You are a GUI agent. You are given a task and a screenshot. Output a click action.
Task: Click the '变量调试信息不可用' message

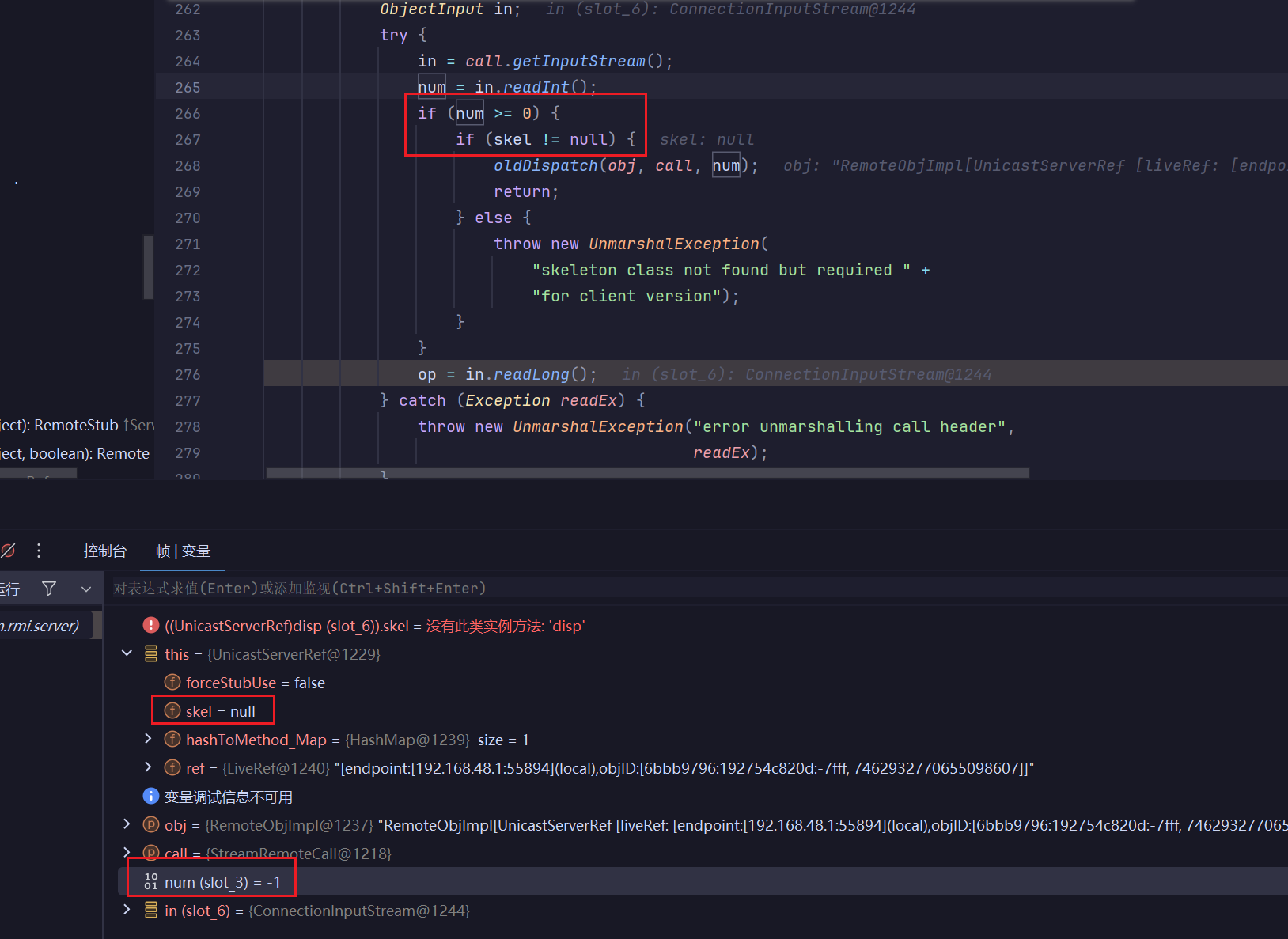click(x=228, y=797)
